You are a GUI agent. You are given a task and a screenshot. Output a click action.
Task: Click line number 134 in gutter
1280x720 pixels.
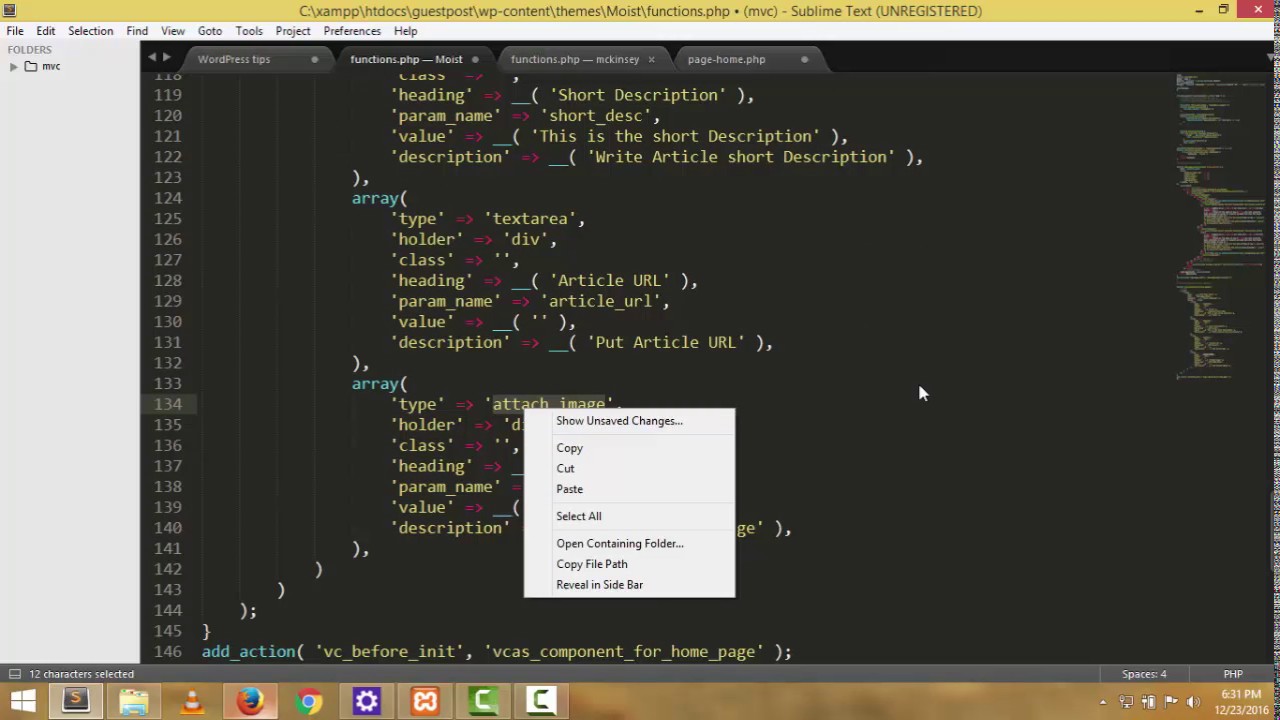[168, 404]
